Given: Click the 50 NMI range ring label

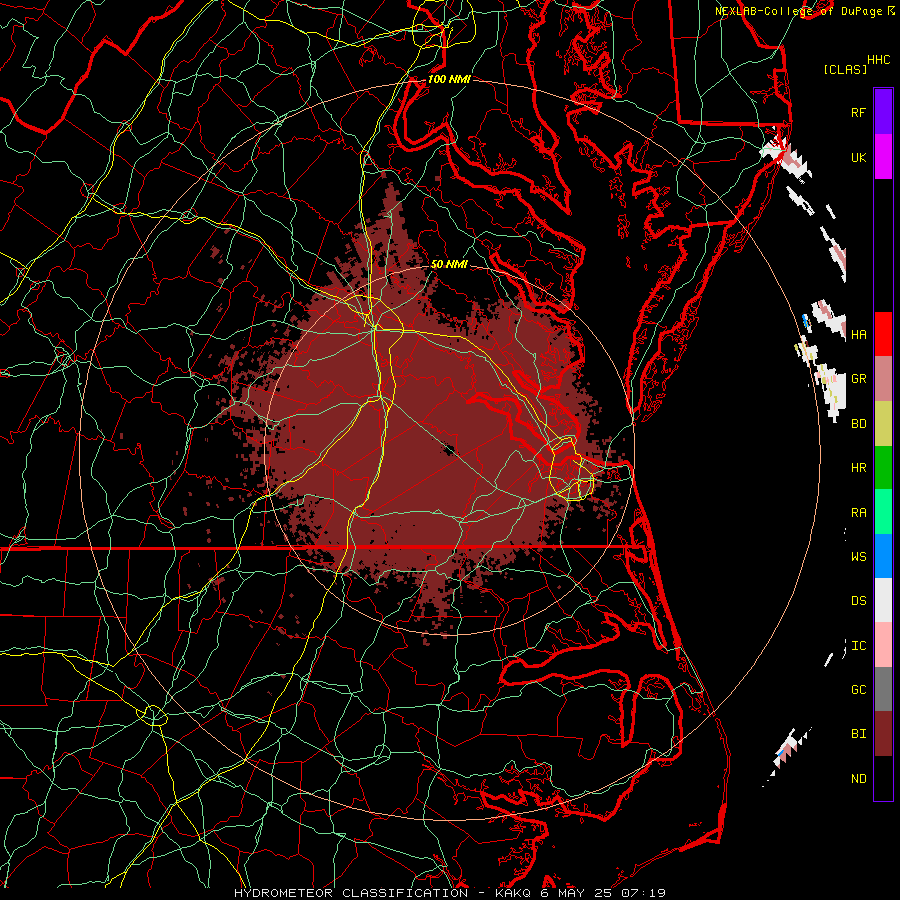Looking at the screenshot, I should tap(449, 264).
